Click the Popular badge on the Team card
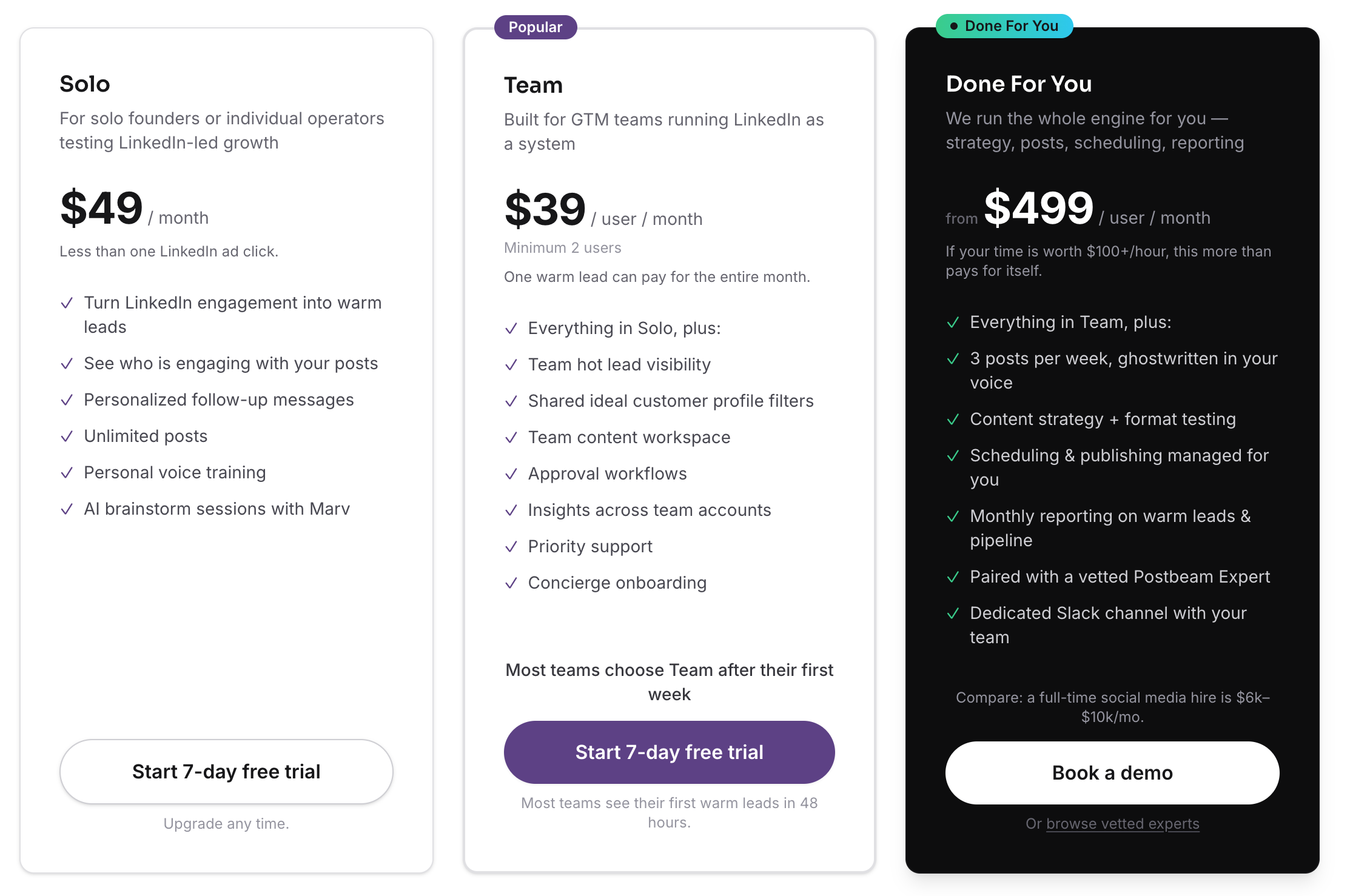The width and height of the screenshot is (1350, 896). pos(535,27)
